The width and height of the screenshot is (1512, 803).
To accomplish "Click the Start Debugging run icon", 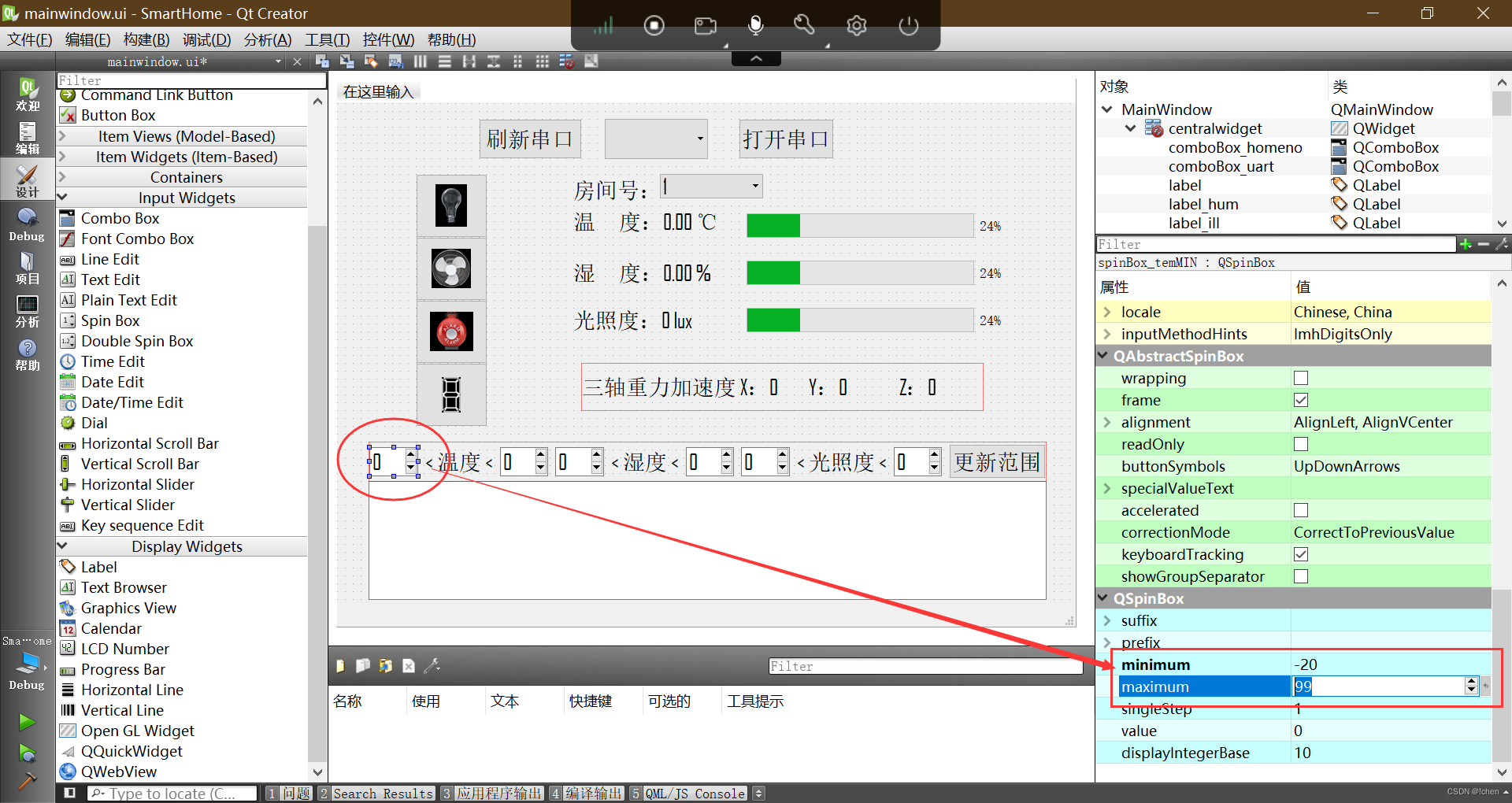I will 28,753.
